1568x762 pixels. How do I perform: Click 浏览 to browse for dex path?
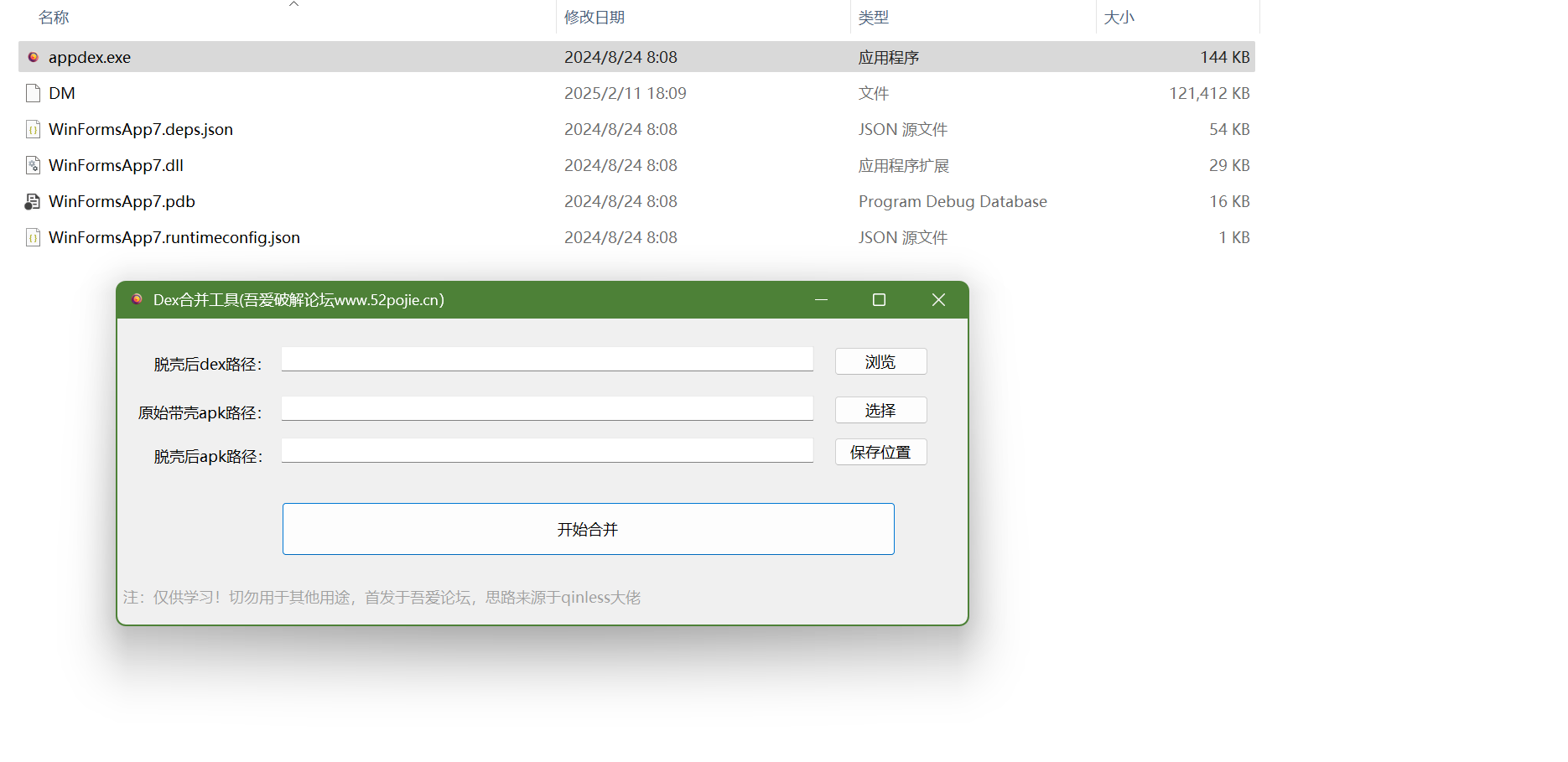[x=880, y=361]
